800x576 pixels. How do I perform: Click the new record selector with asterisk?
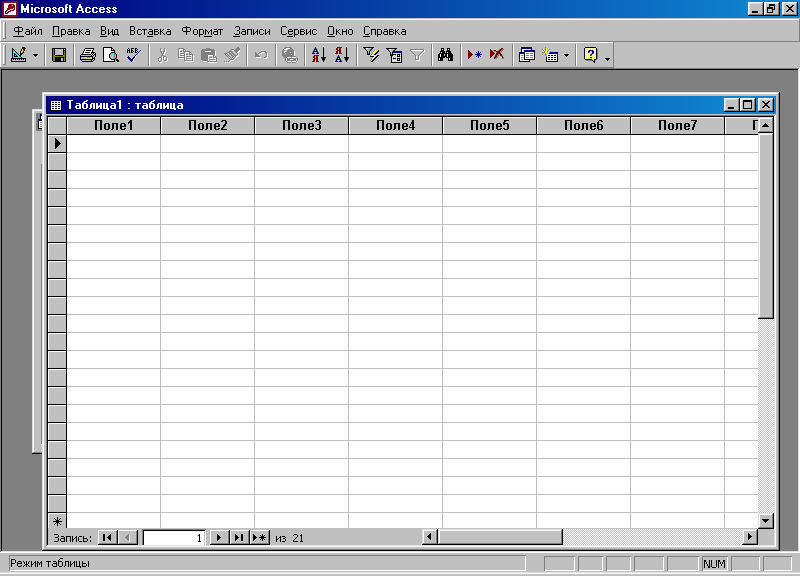point(57,521)
